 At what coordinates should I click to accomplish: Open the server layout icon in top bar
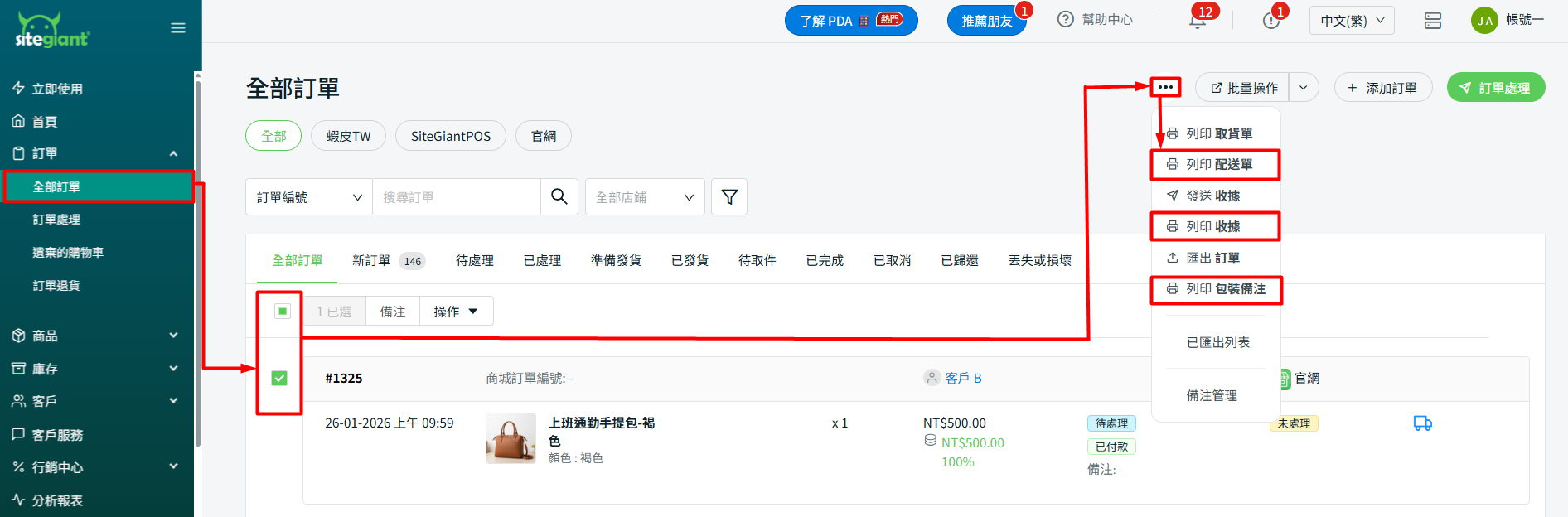coord(1432,21)
